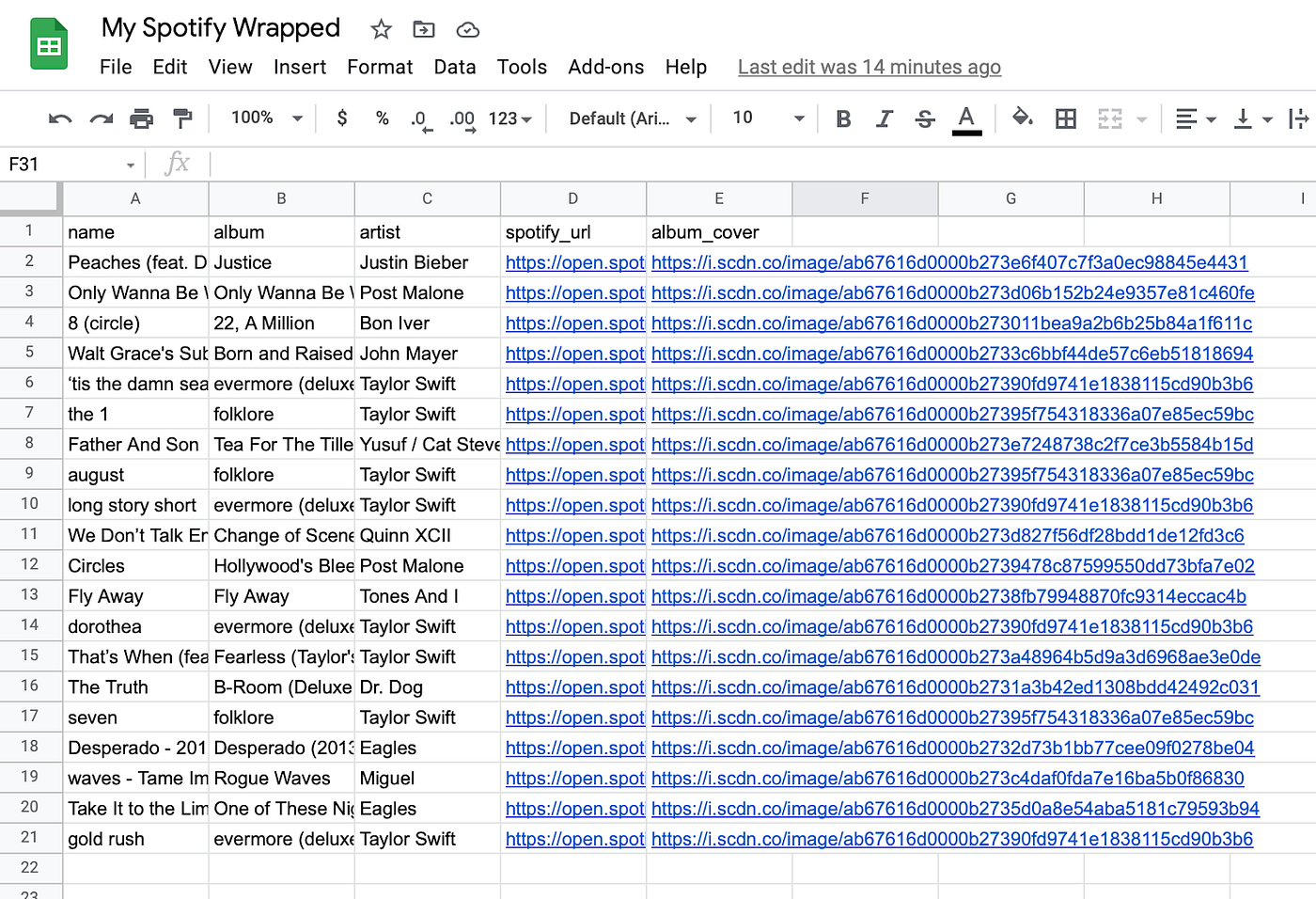Viewport: 1316px width, 899px height.
Task: Toggle bold formatting
Action: click(x=843, y=118)
